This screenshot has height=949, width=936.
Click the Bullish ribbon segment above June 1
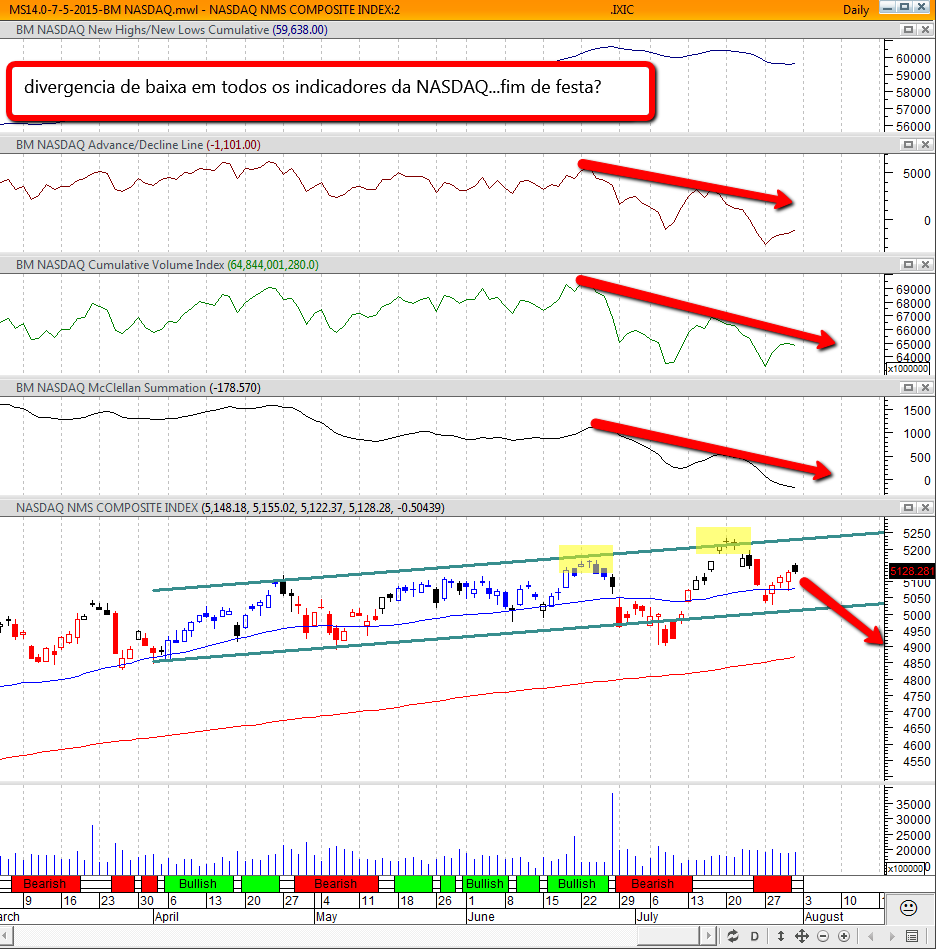(485, 884)
